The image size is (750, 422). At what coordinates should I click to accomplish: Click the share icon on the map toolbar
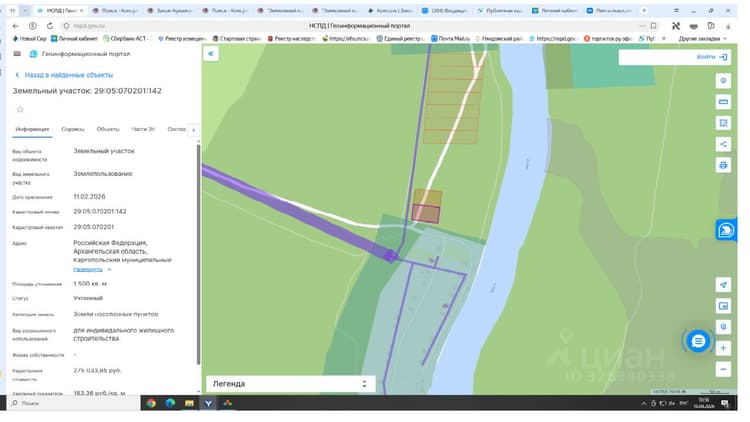coord(723,144)
